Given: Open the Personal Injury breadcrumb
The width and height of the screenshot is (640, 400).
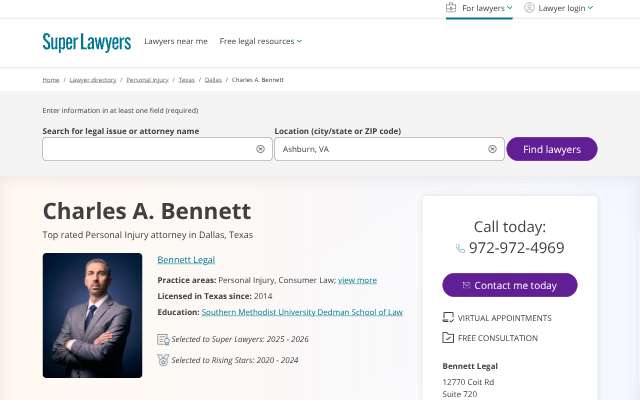Looking at the screenshot, I should point(147,80).
